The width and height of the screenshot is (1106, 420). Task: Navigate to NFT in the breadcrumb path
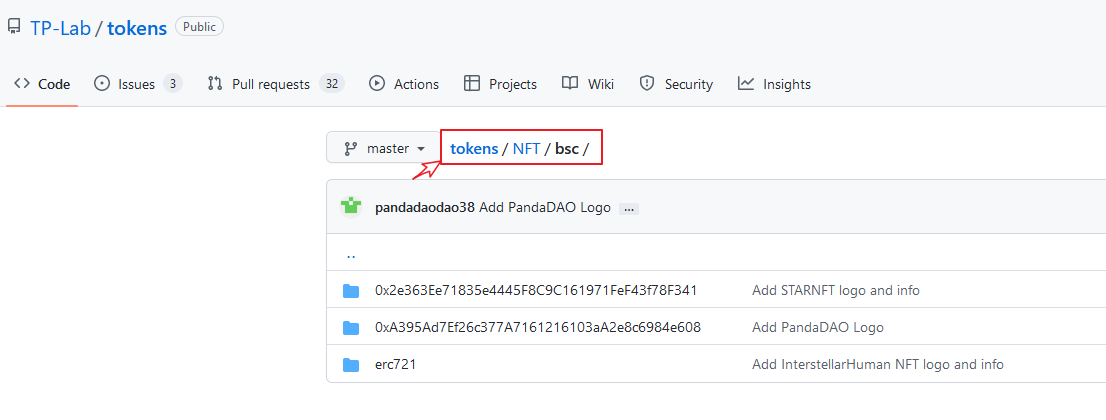pyautogui.click(x=526, y=149)
